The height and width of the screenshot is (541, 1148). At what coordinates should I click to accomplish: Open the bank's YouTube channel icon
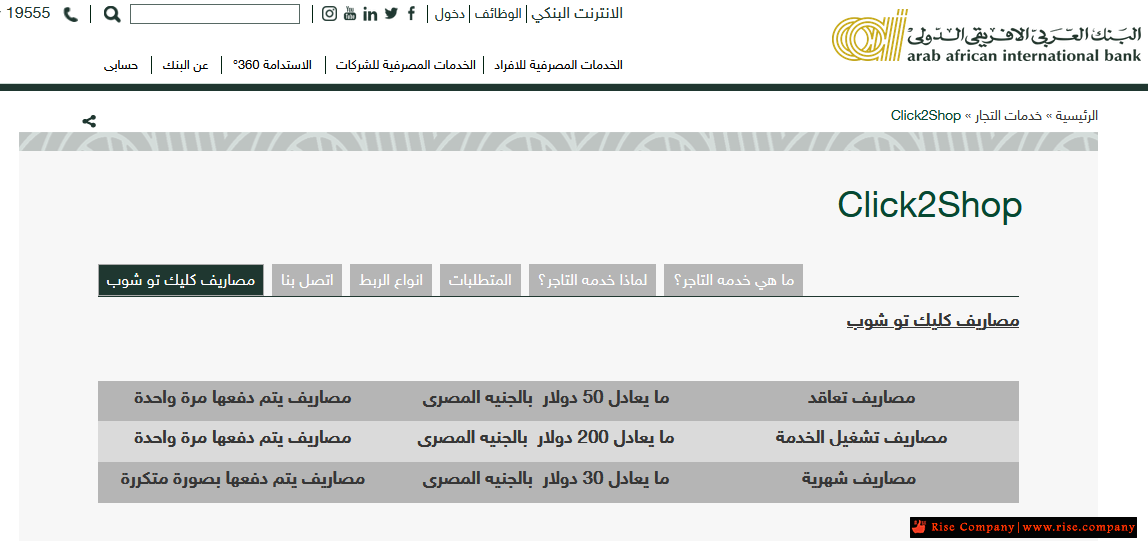tap(350, 13)
